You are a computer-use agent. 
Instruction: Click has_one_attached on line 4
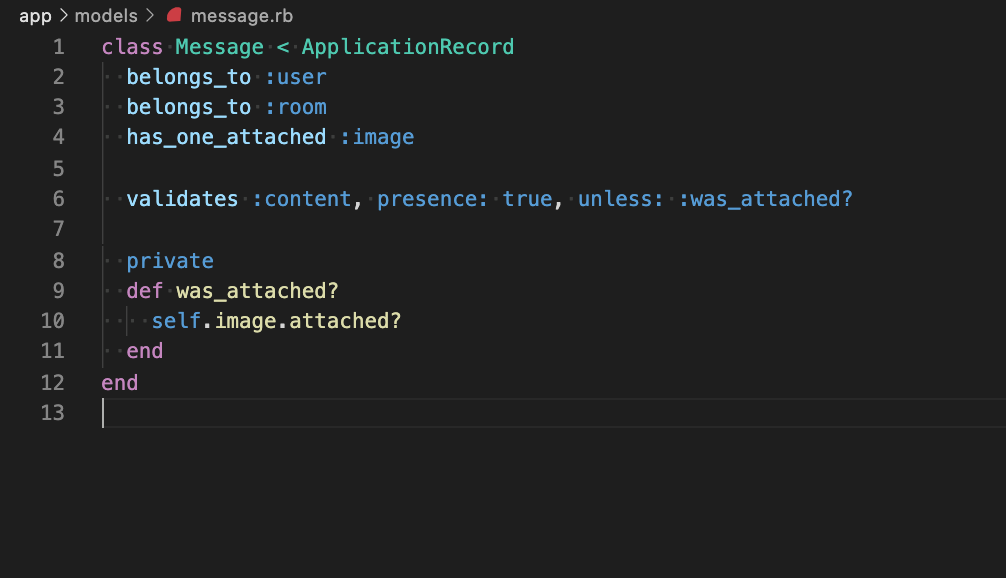tap(226, 137)
